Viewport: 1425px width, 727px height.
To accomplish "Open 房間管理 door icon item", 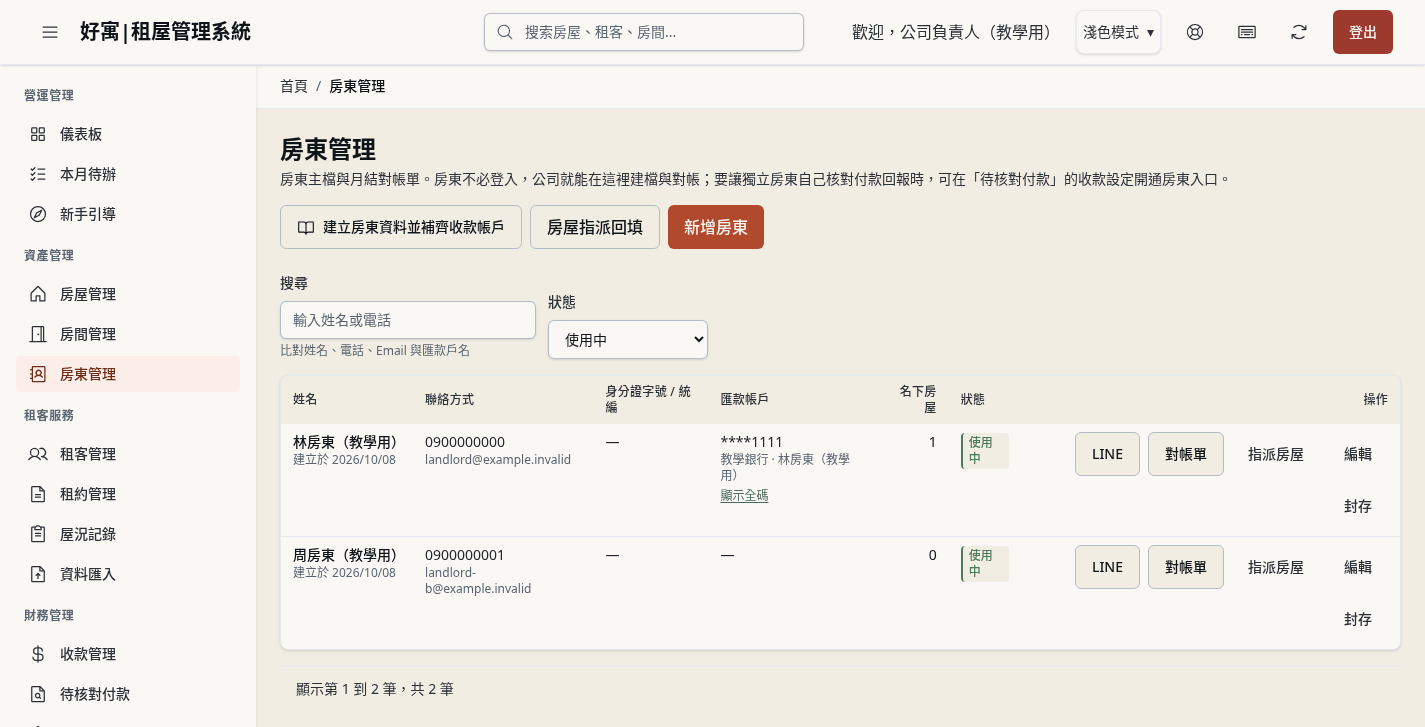I will (128, 334).
